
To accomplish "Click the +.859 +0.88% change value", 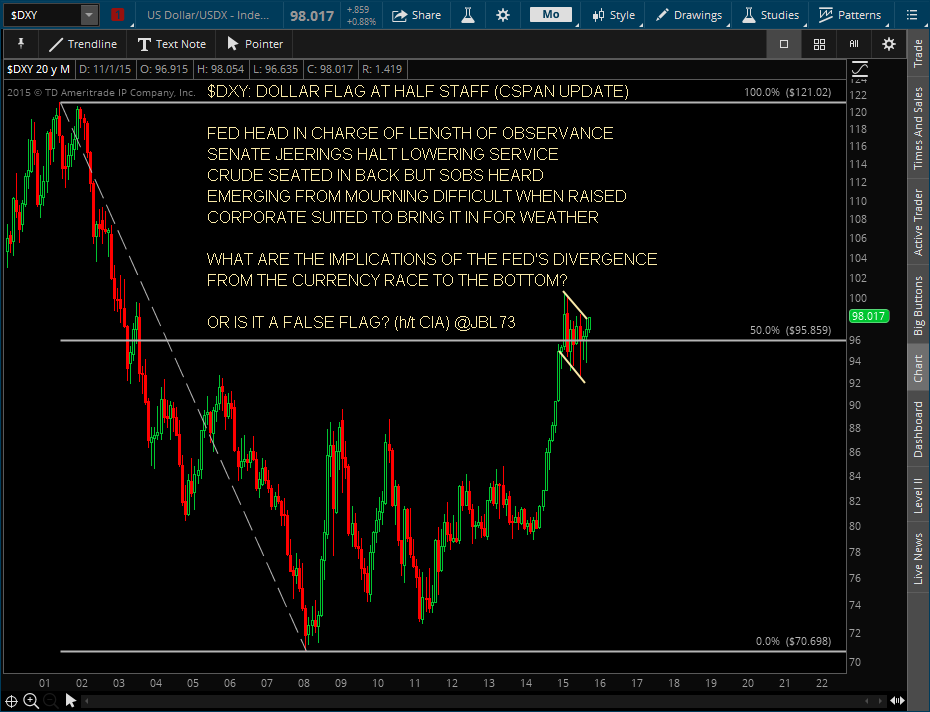I will click(x=361, y=15).
